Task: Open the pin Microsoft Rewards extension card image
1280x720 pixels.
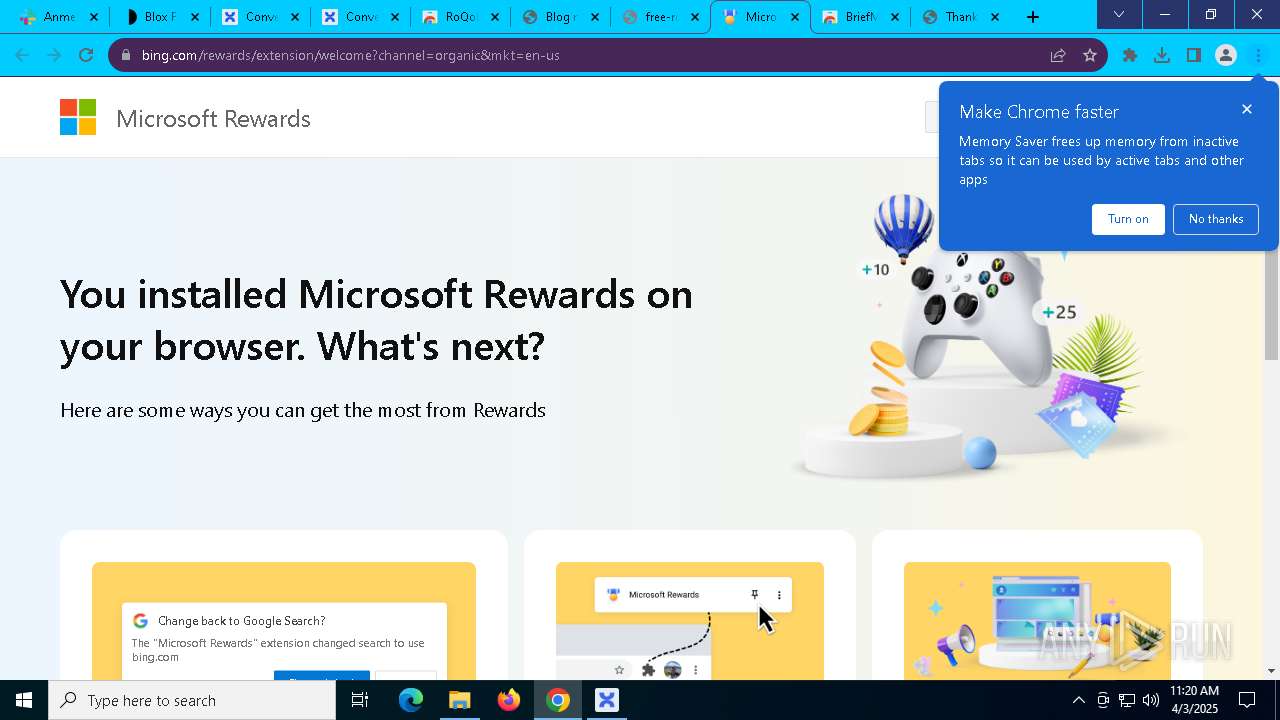Action: [690, 621]
